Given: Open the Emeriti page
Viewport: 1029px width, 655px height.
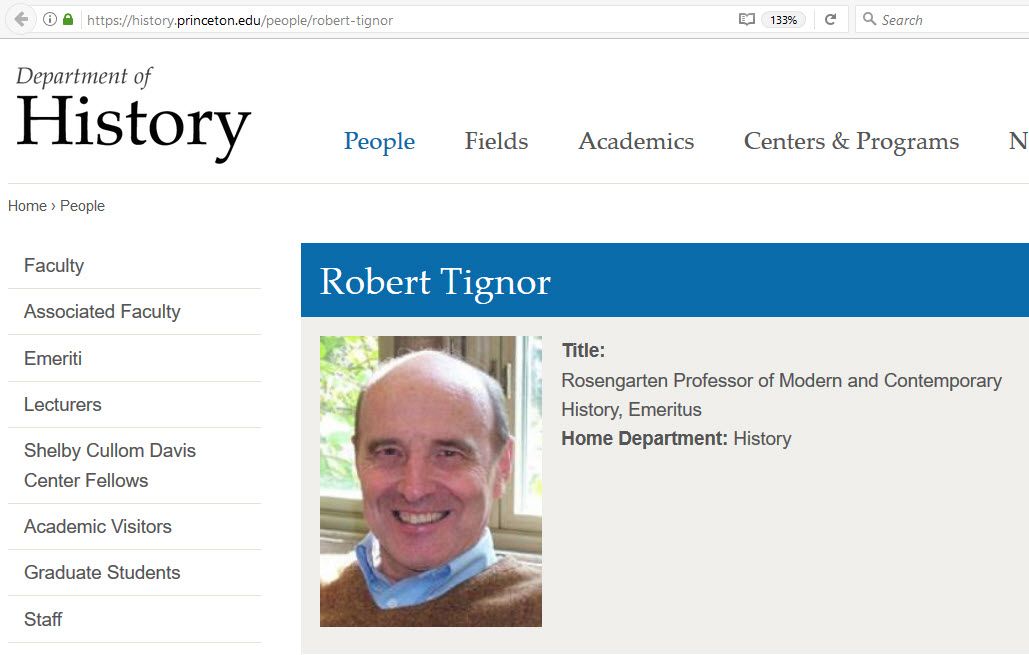Looking at the screenshot, I should [50, 358].
